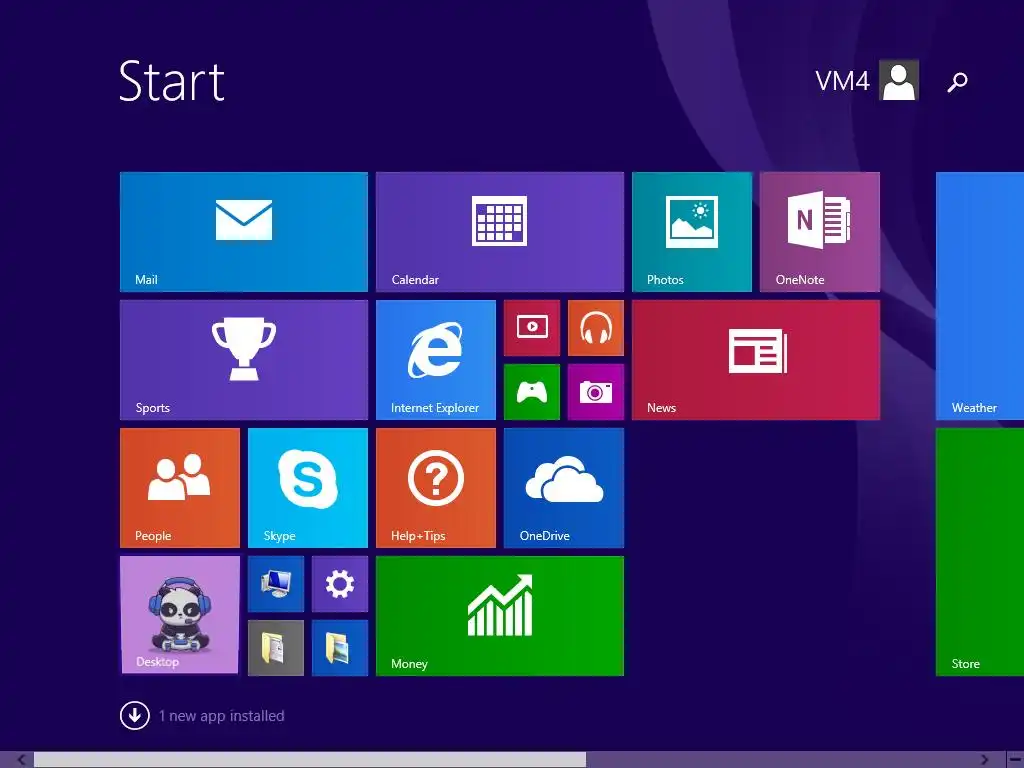1024x768 pixels.
Task: Open the News tile
Action: coord(756,360)
